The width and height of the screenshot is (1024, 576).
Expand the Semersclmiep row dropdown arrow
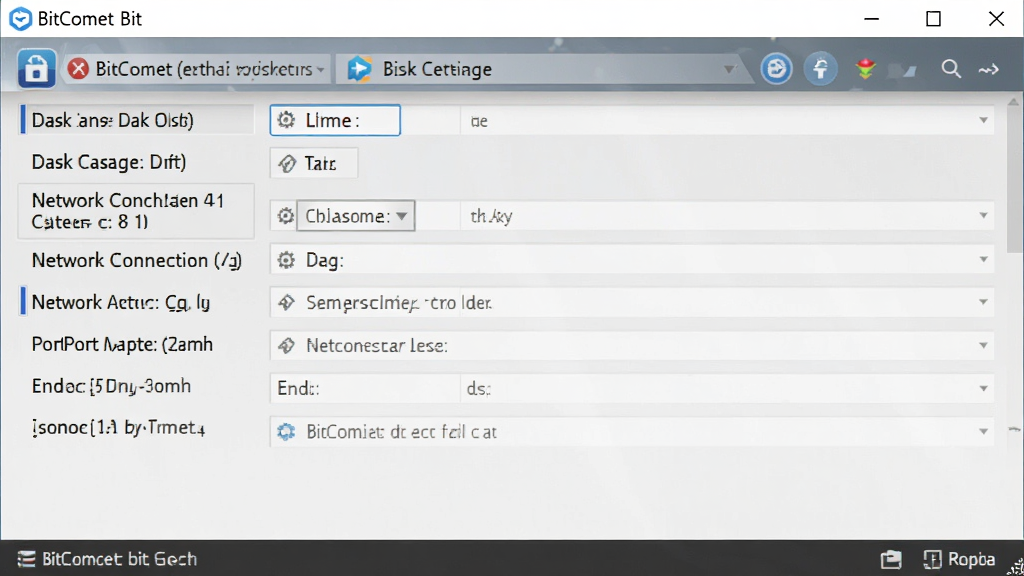983,302
